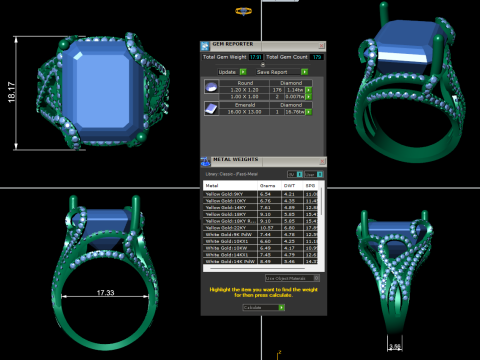Image resolution: width=480 pixels, height=360 pixels.
Task: Select the emerald cut gem shape icon
Action: (211, 109)
